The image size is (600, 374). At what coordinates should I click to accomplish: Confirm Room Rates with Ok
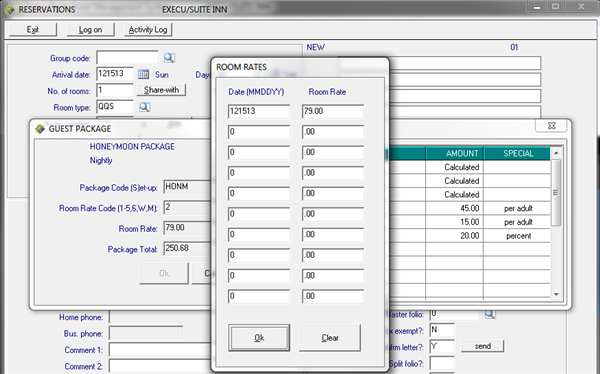pos(259,338)
